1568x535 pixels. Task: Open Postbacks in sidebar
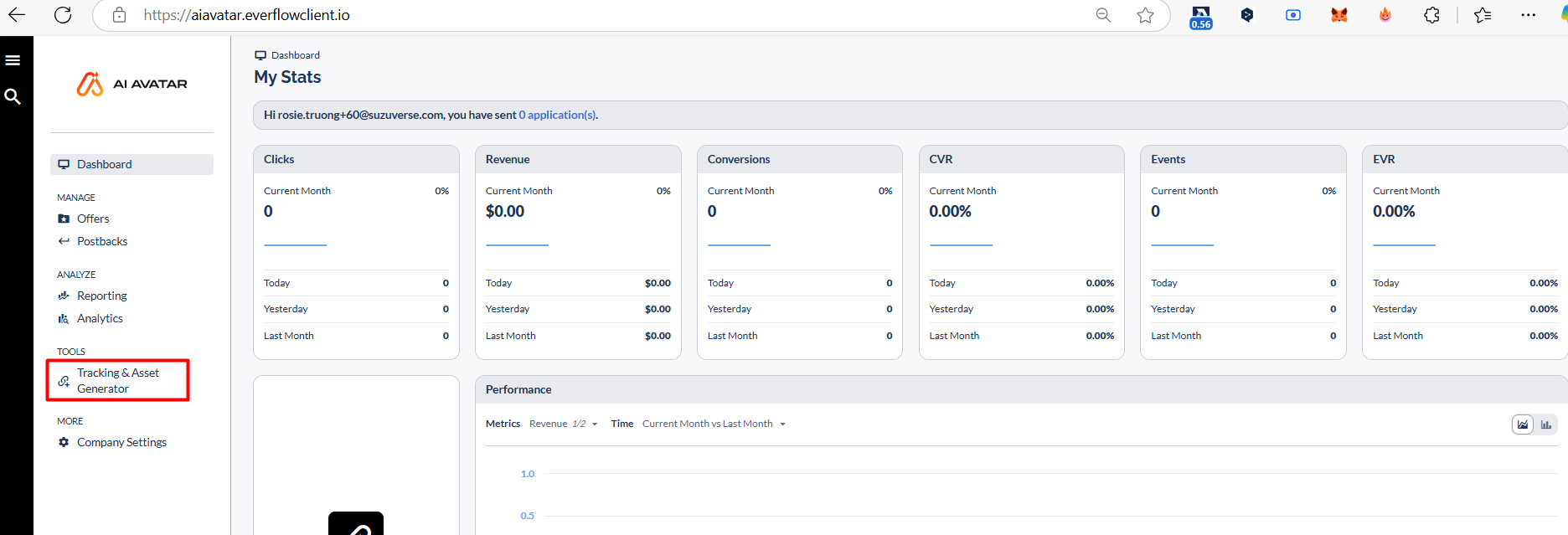click(x=102, y=241)
